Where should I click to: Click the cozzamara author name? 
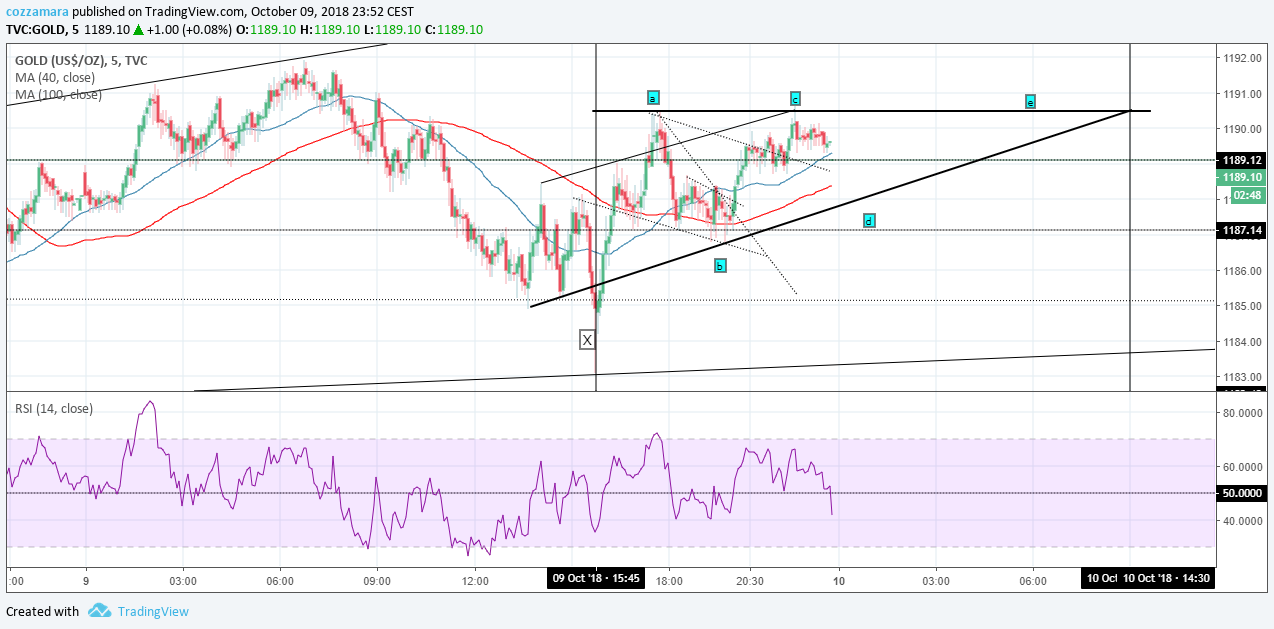[x=38, y=12]
